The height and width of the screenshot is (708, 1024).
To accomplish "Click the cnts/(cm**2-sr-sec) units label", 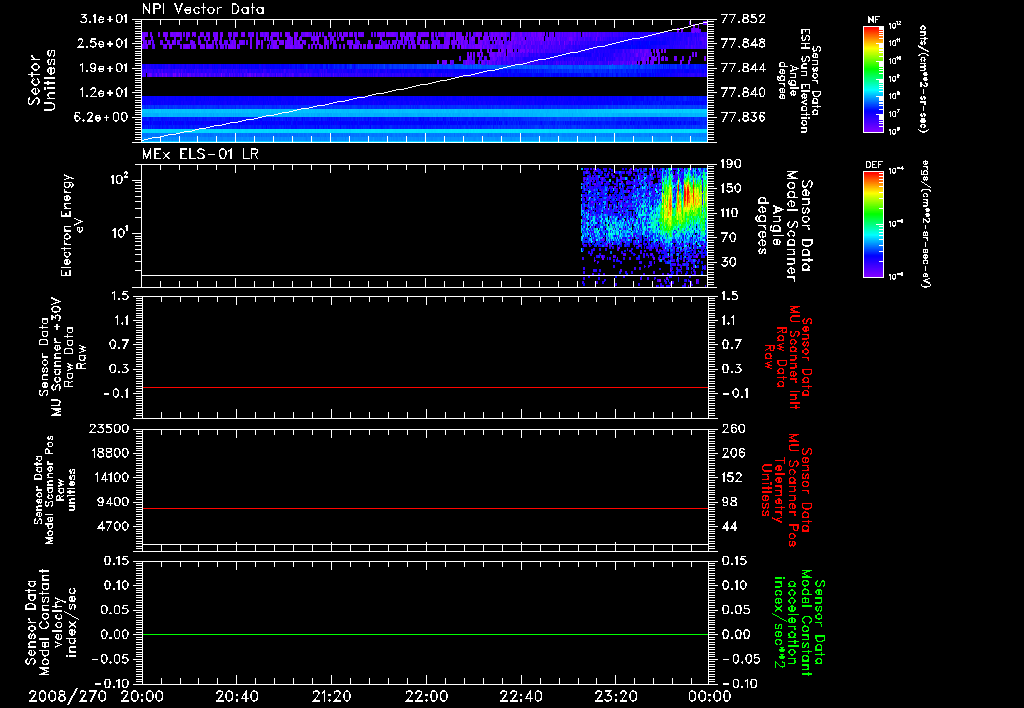I will click(923, 78).
